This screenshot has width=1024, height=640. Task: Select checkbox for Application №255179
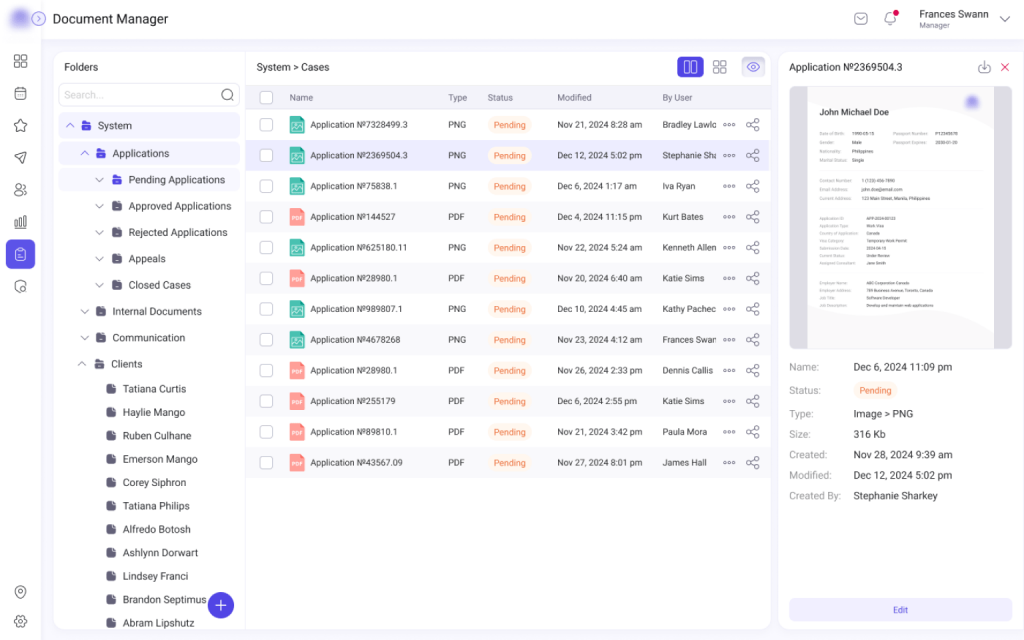click(266, 401)
